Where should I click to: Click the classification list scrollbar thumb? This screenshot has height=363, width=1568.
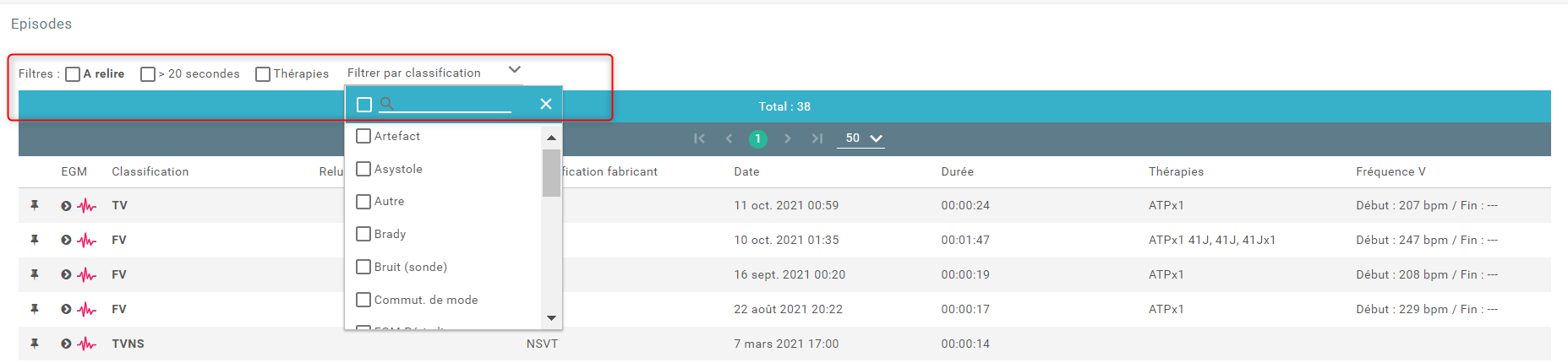click(551, 172)
